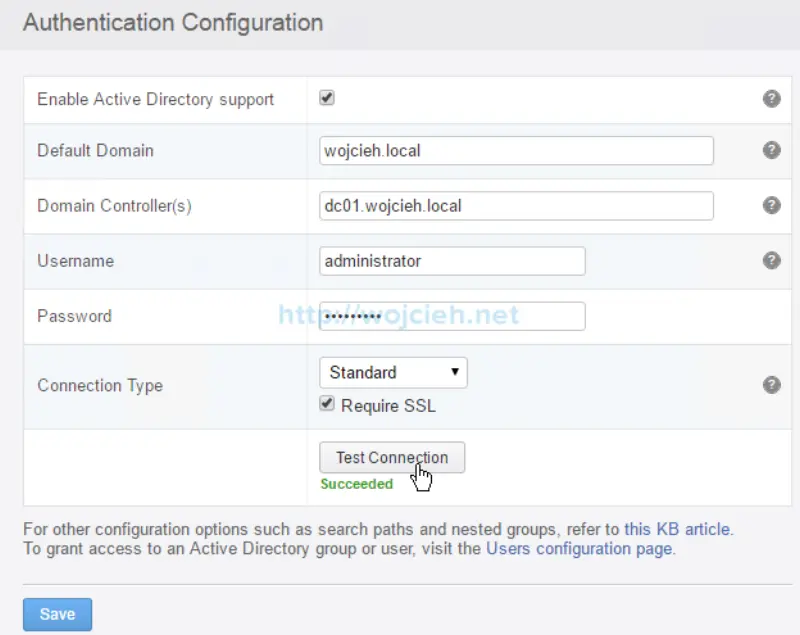
Task: Open help for the Password field
Action: point(771,315)
